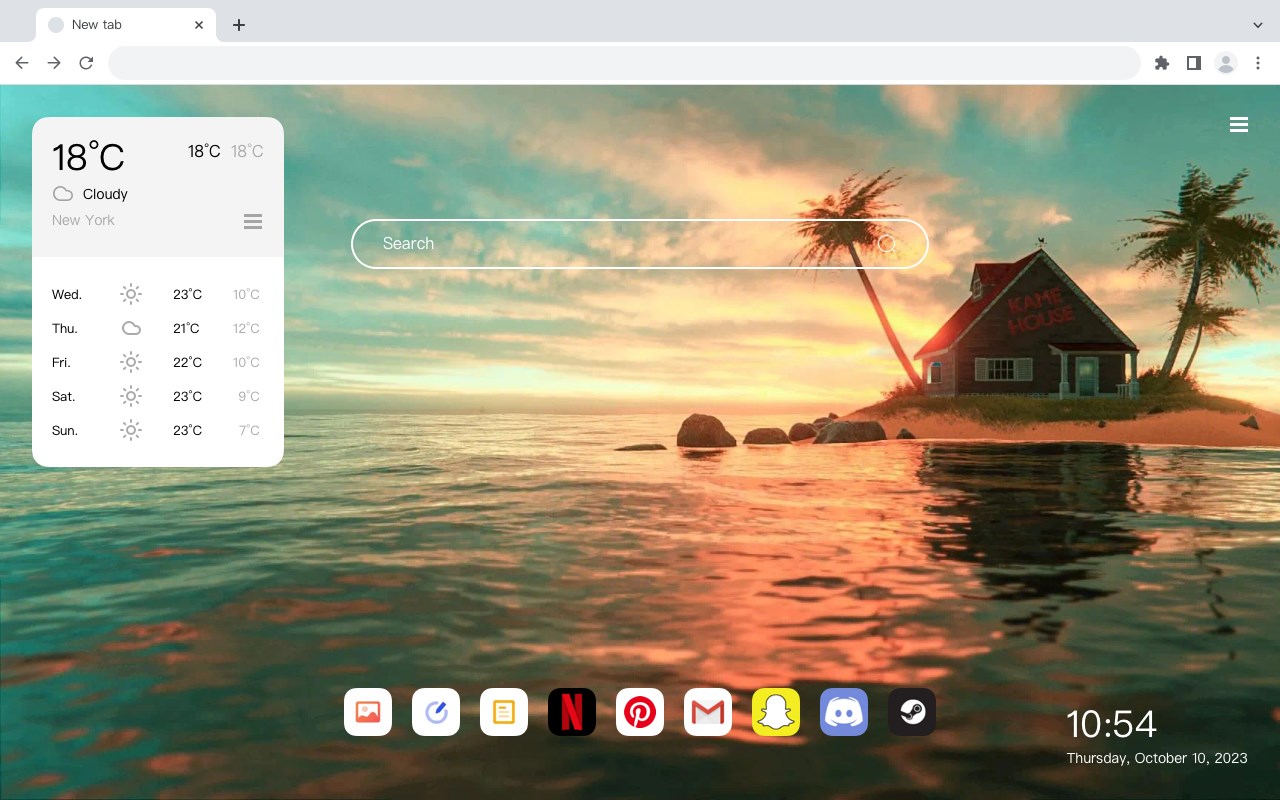Open the weather widget menu icon
This screenshot has width=1280, height=800.
tap(253, 221)
